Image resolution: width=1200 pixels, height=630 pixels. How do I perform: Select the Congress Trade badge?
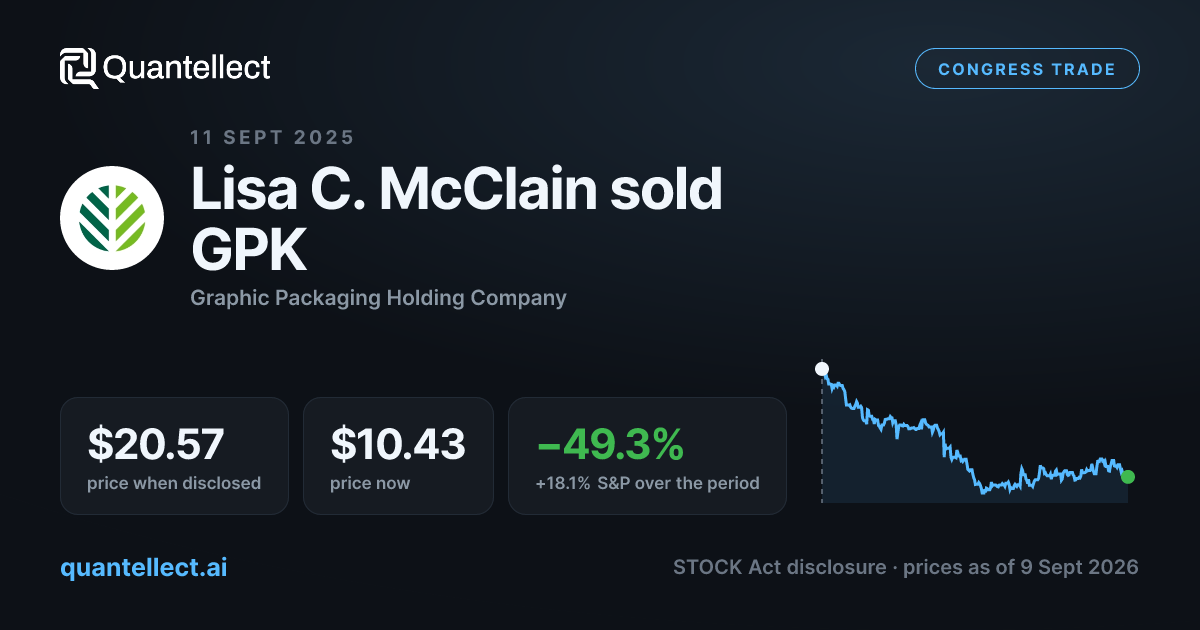click(x=1027, y=69)
